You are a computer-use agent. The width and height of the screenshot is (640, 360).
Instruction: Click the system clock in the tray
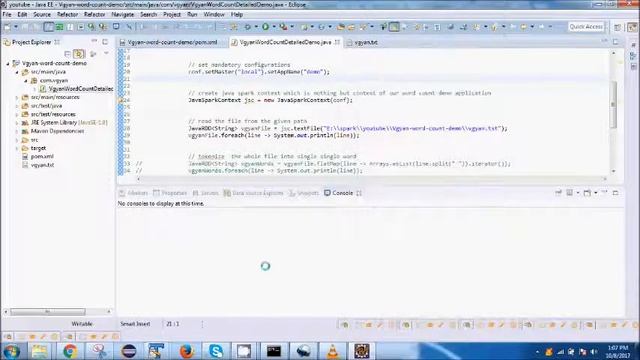[x=618, y=351]
